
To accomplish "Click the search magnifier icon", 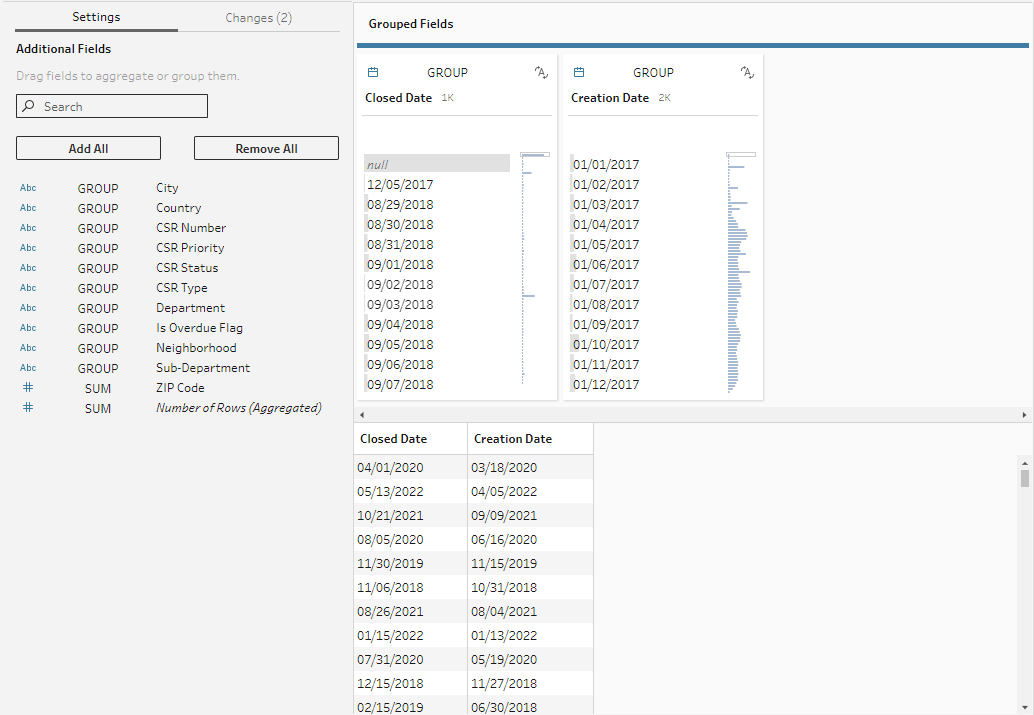I will [29, 106].
